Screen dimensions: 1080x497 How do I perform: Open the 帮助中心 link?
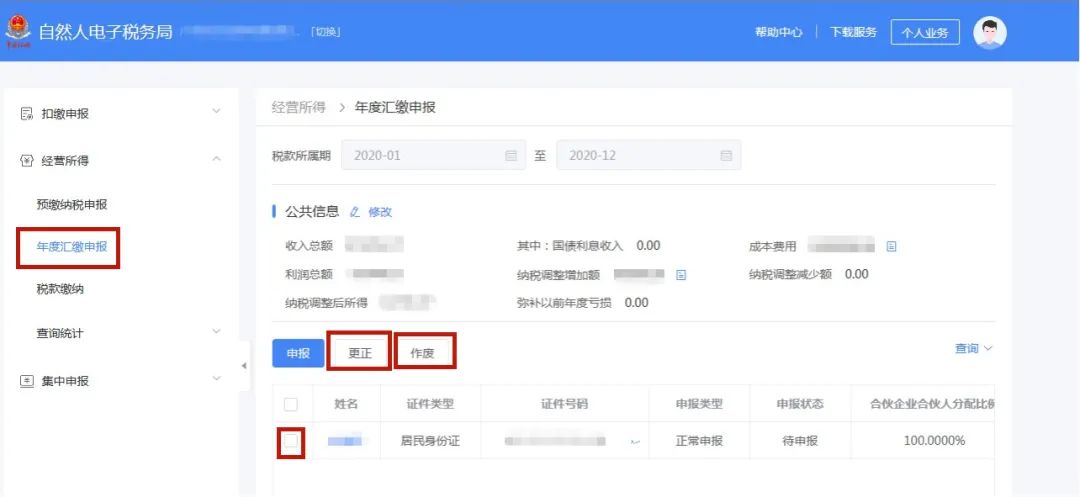(778, 32)
